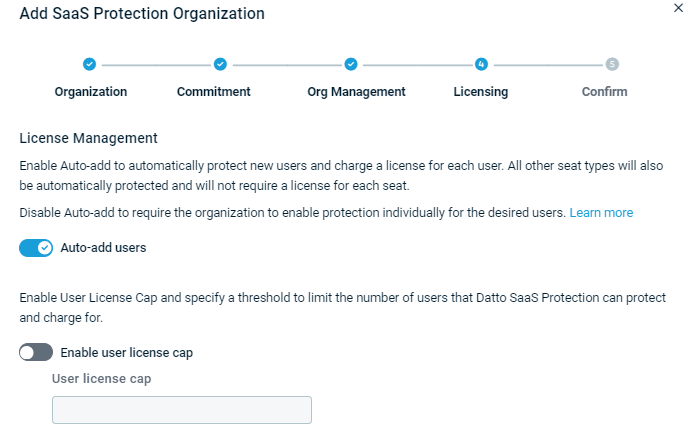Close the Add SaaS Protection Organization dialog
Image resolution: width=688 pixels, height=428 pixels.
(678, 7)
